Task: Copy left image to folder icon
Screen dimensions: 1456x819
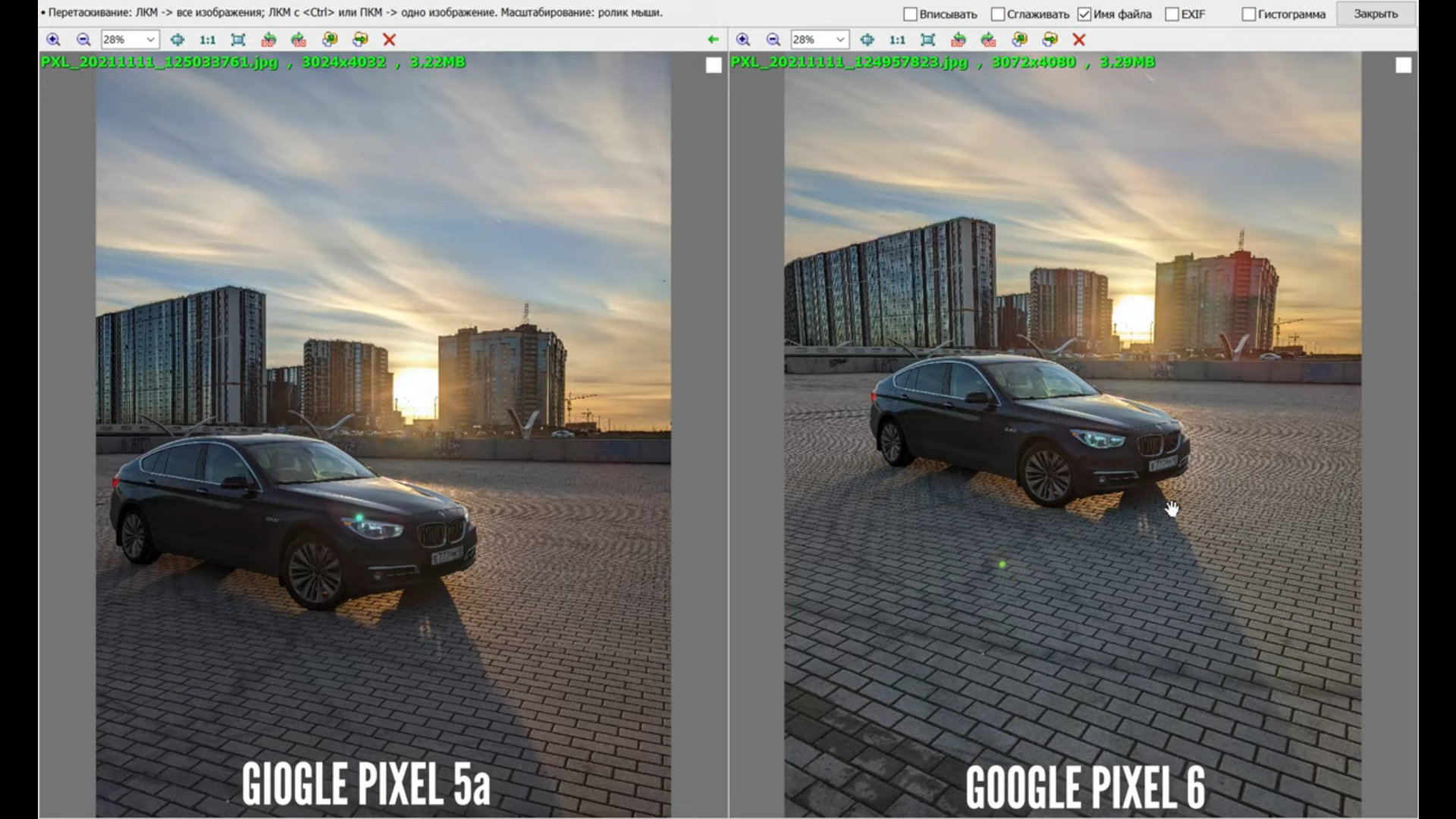Action: (329, 39)
